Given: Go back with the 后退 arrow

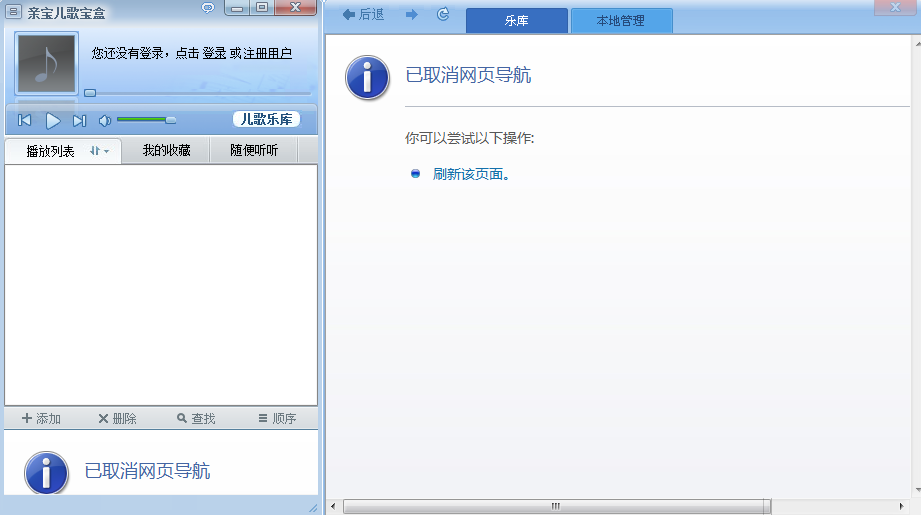Looking at the screenshot, I should [x=363, y=15].
